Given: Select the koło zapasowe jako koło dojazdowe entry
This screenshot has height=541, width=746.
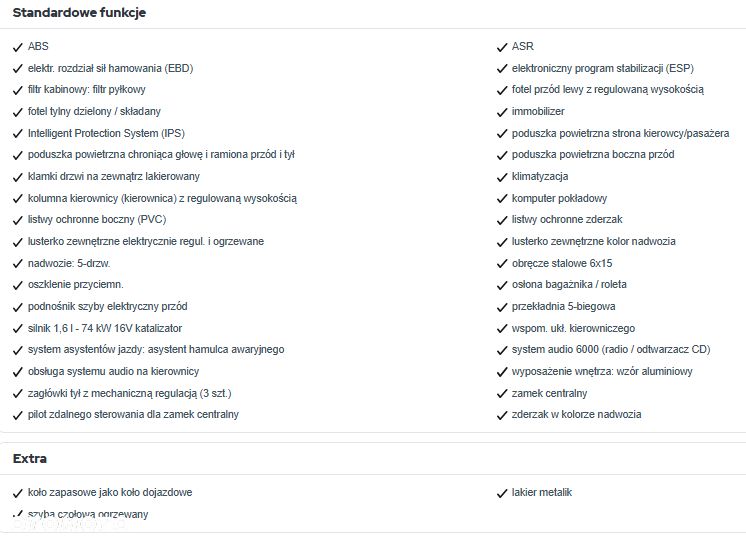Looking at the screenshot, I should (x=110, y=493).
